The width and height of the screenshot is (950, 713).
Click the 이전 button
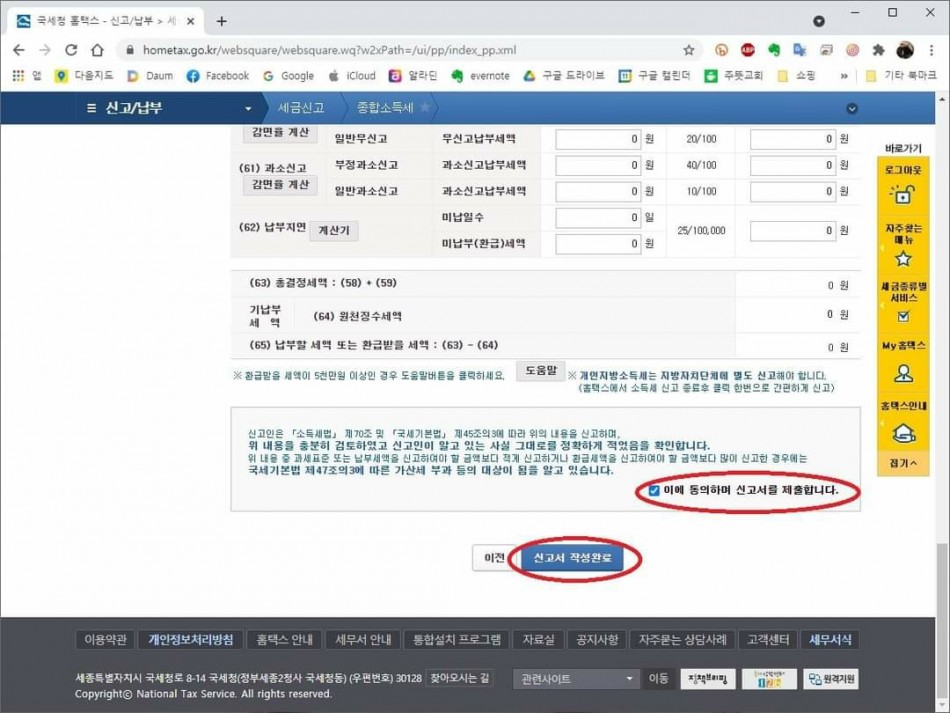tap(494, 559)
